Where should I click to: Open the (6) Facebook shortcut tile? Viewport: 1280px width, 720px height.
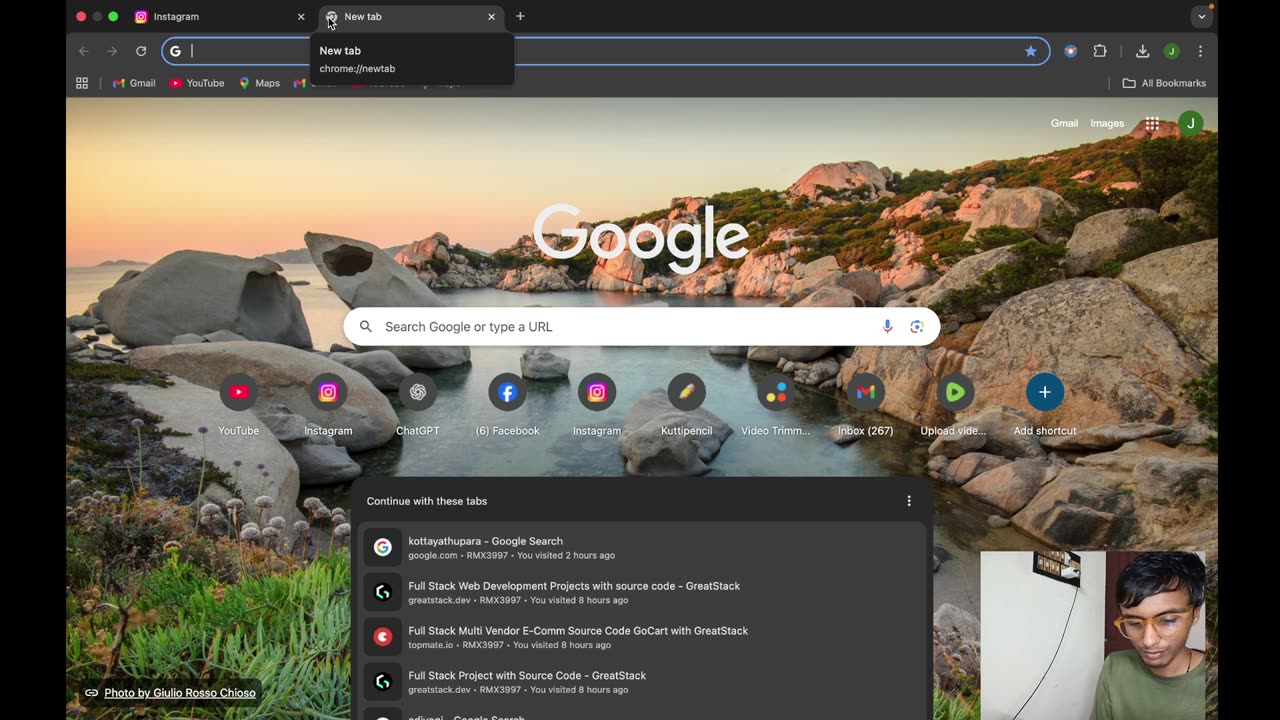(507, 403)
